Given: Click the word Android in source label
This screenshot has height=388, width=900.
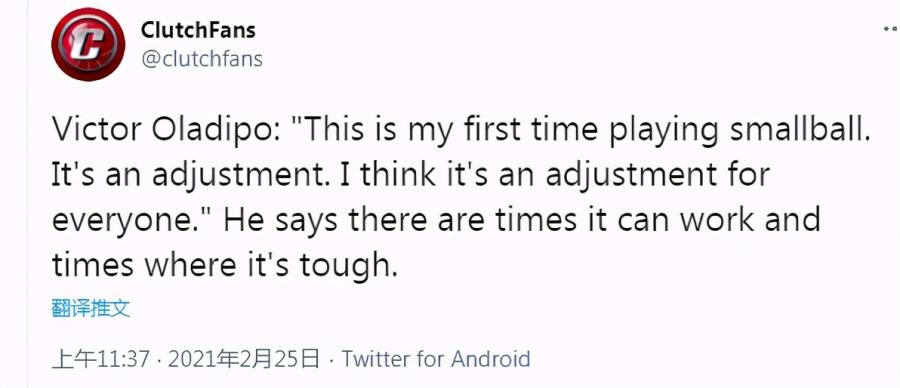Looking at the screenshot, I should (x=490, y=359).
